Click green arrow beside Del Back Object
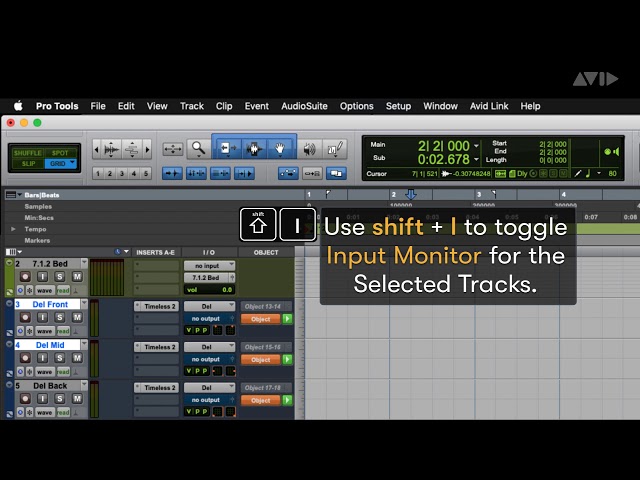 287,400
